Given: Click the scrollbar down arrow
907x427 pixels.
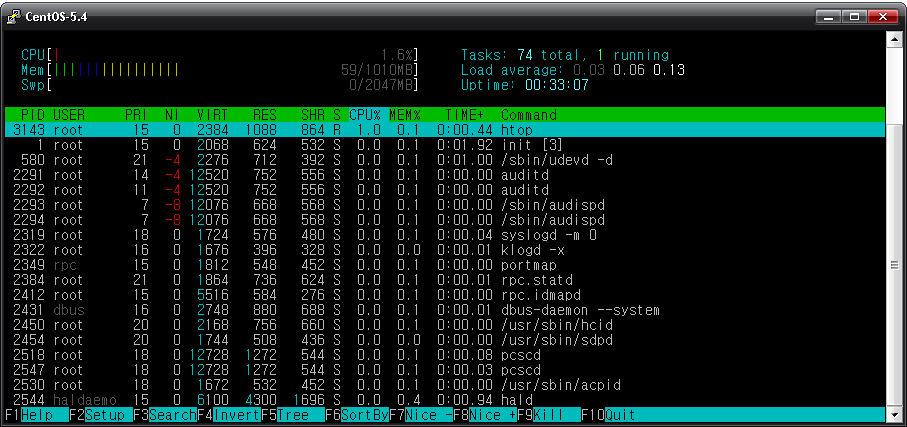Looking at the screenshot, I should pos(894,415).
